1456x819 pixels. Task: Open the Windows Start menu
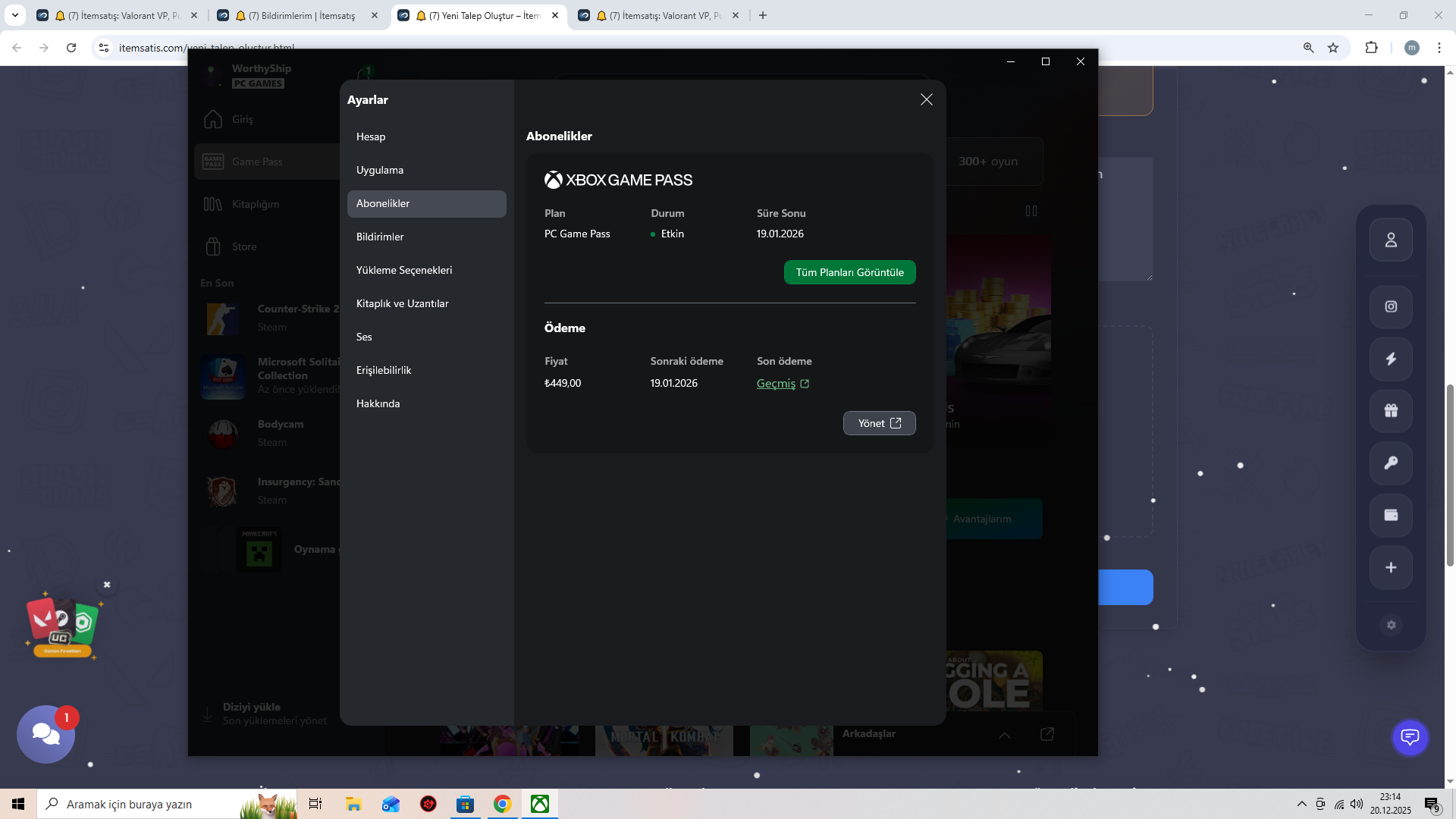click(x=18, y=804)
